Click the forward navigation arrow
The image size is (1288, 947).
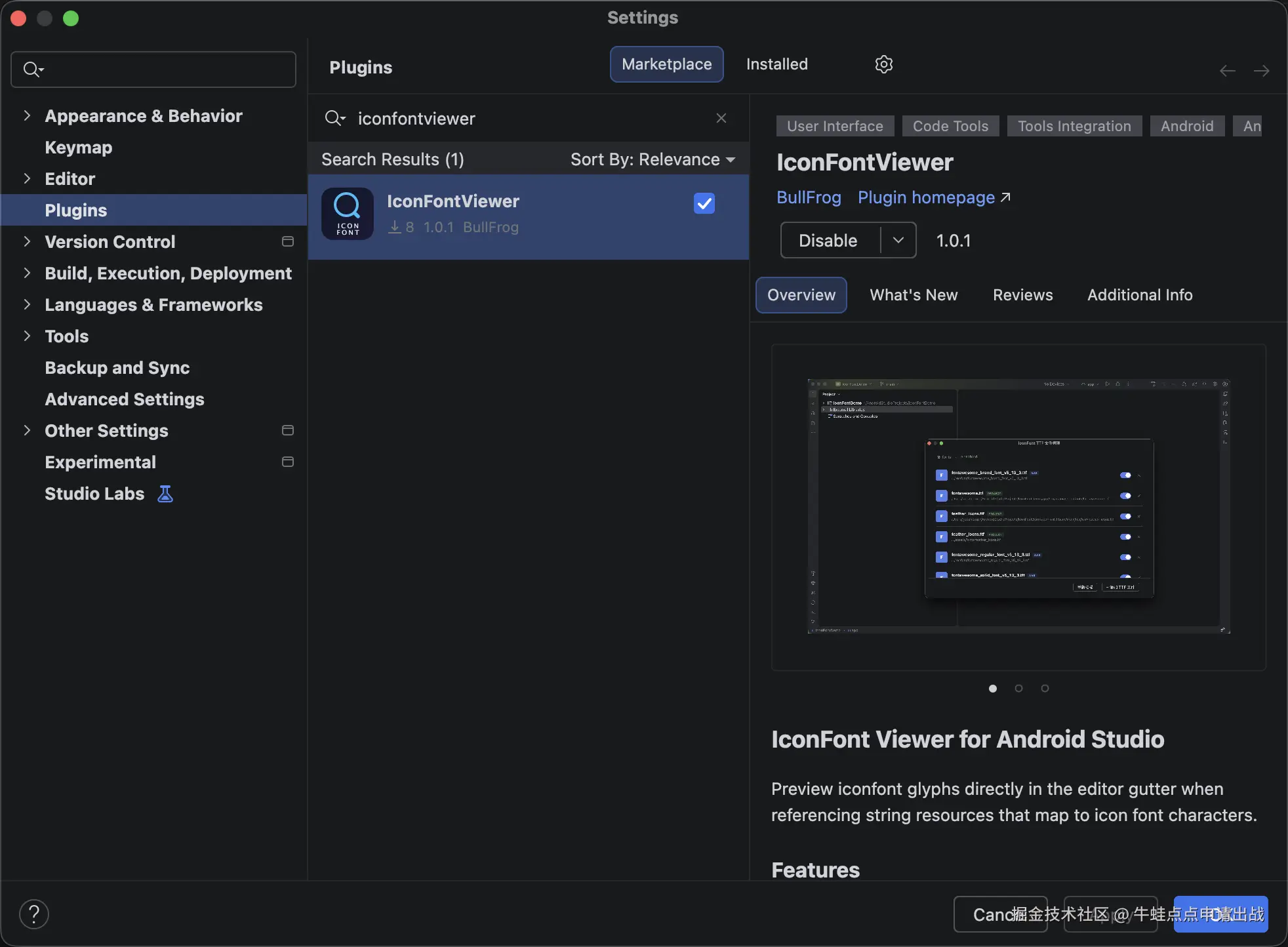click(1261, 71)
